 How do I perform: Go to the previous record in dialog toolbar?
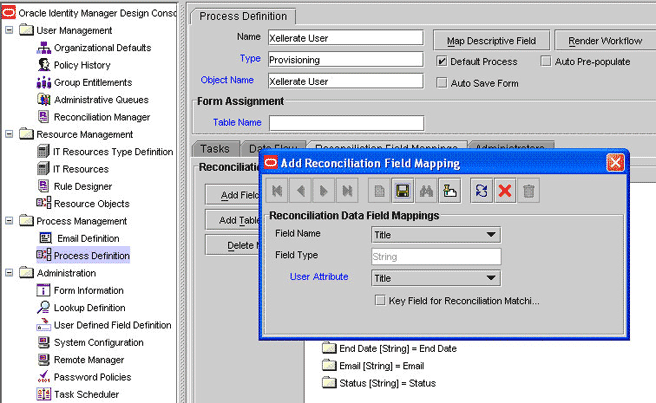tap(300, 191)
